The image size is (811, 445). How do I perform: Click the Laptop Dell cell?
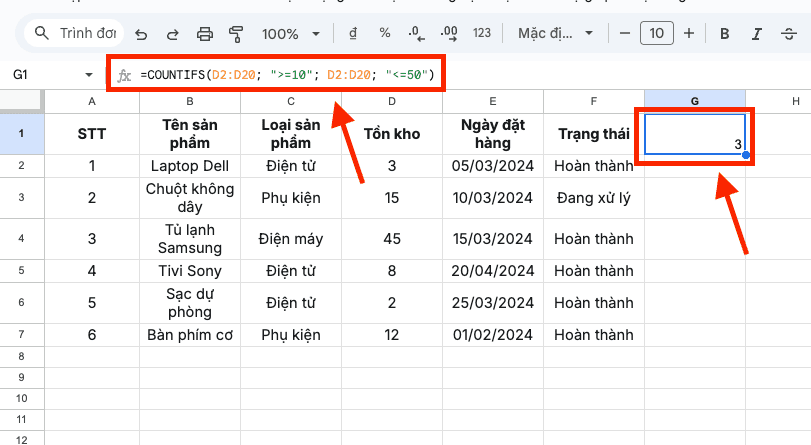point(190,166)
